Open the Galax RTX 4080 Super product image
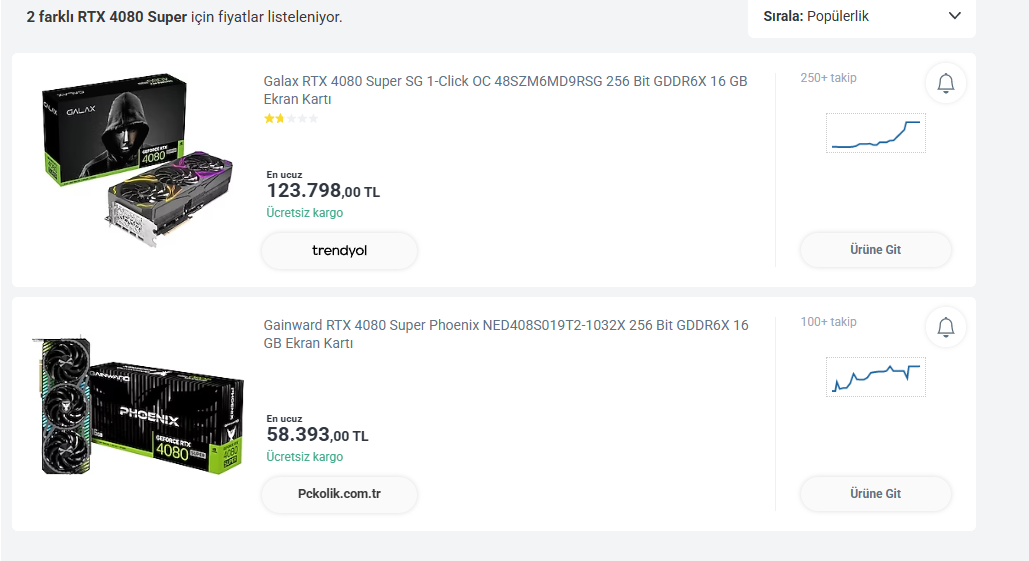Image resolution: width=1029 pixels, height=561 pixels. pyautogui.click(x=136, y=160)
